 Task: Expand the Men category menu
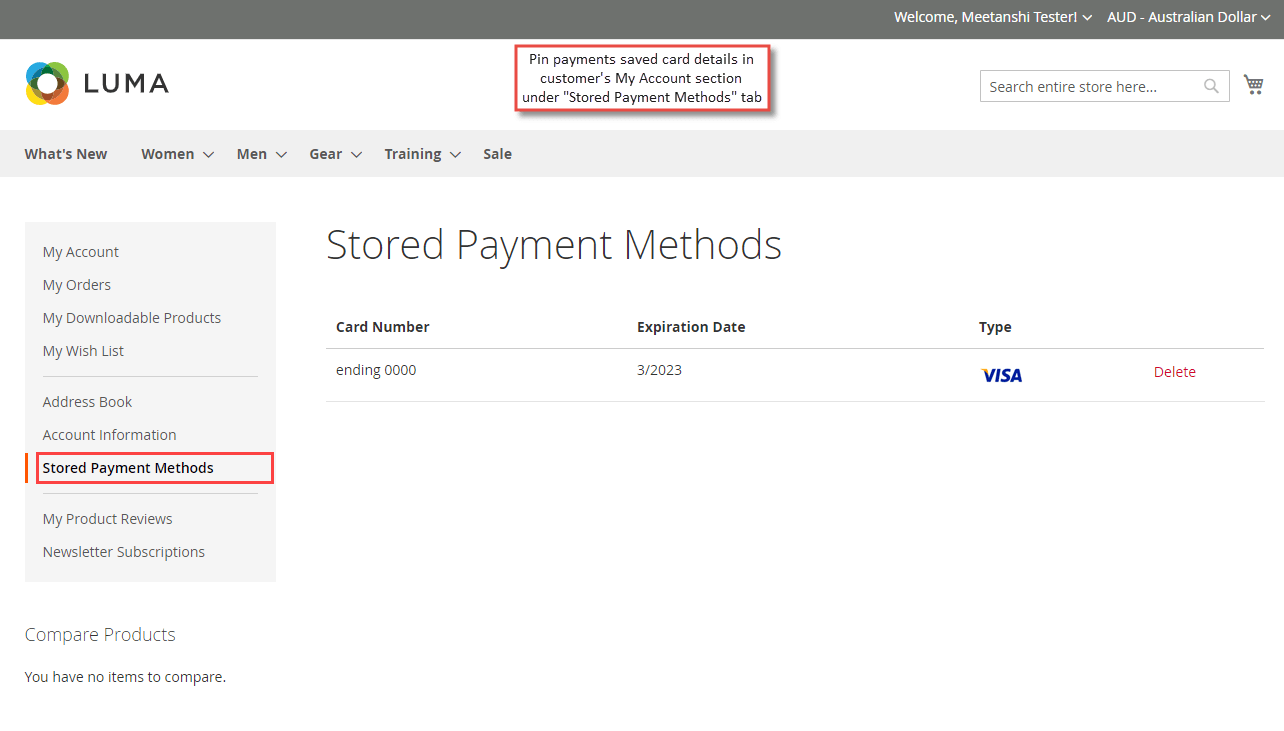tap(251, 153)
